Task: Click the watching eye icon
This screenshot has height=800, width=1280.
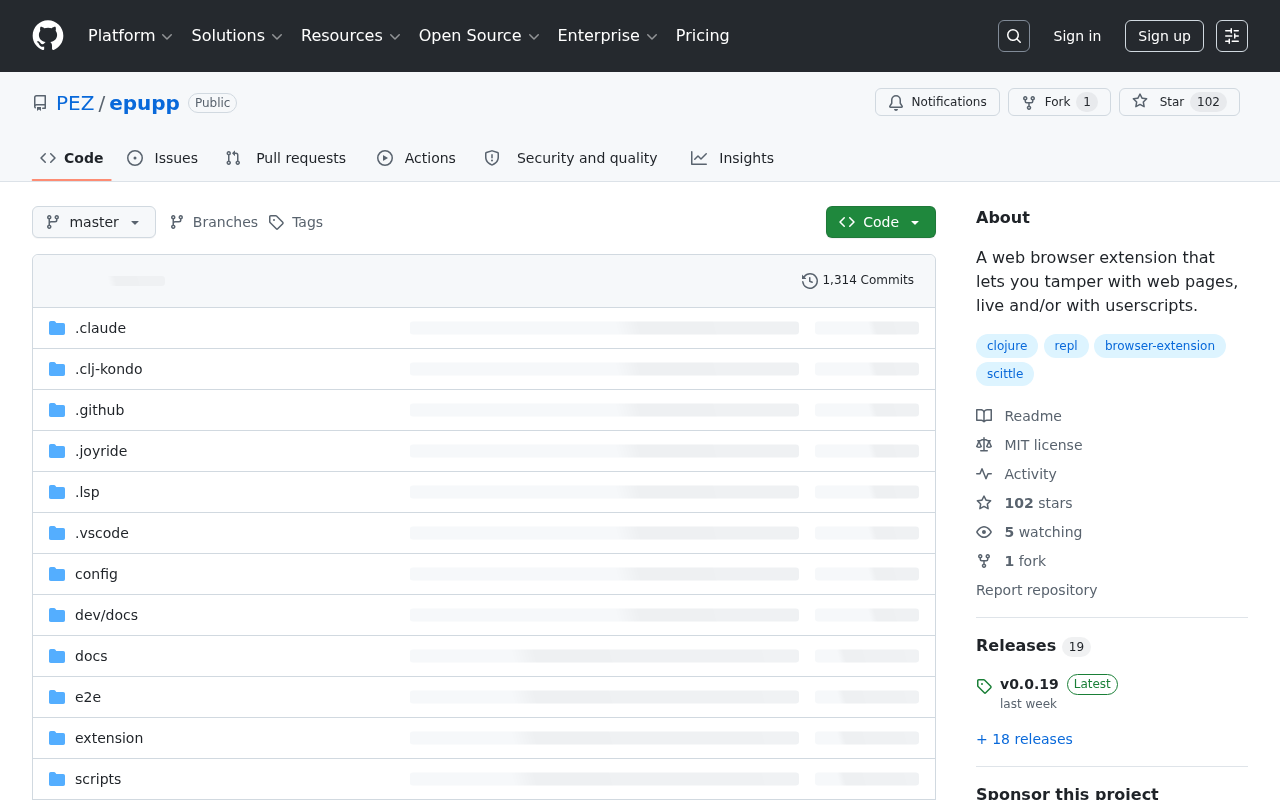Action: (984, 532)
